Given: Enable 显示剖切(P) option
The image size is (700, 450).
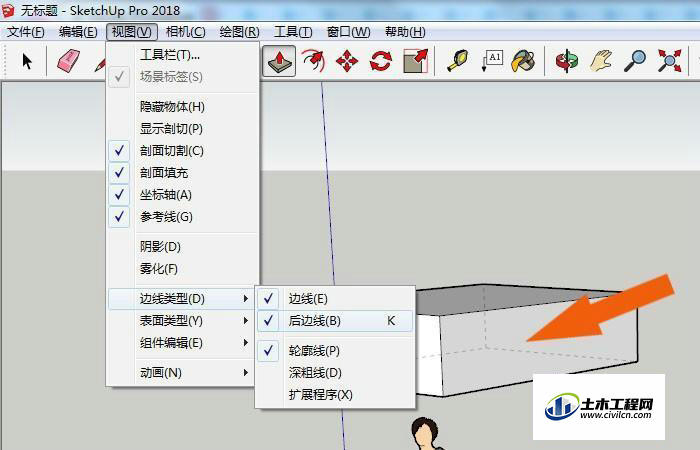Looking at the screenshot, I should click(183, 129).
